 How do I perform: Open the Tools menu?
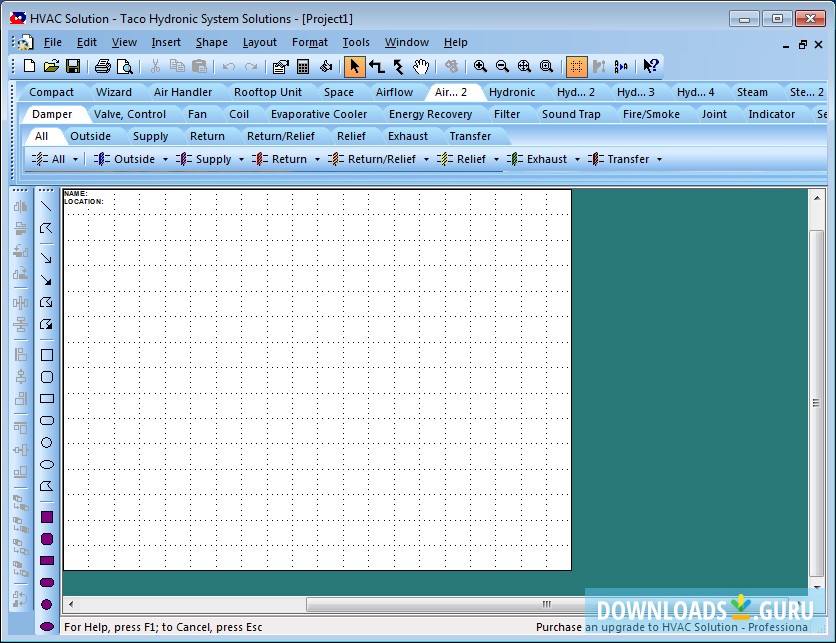tap(356, 42)
